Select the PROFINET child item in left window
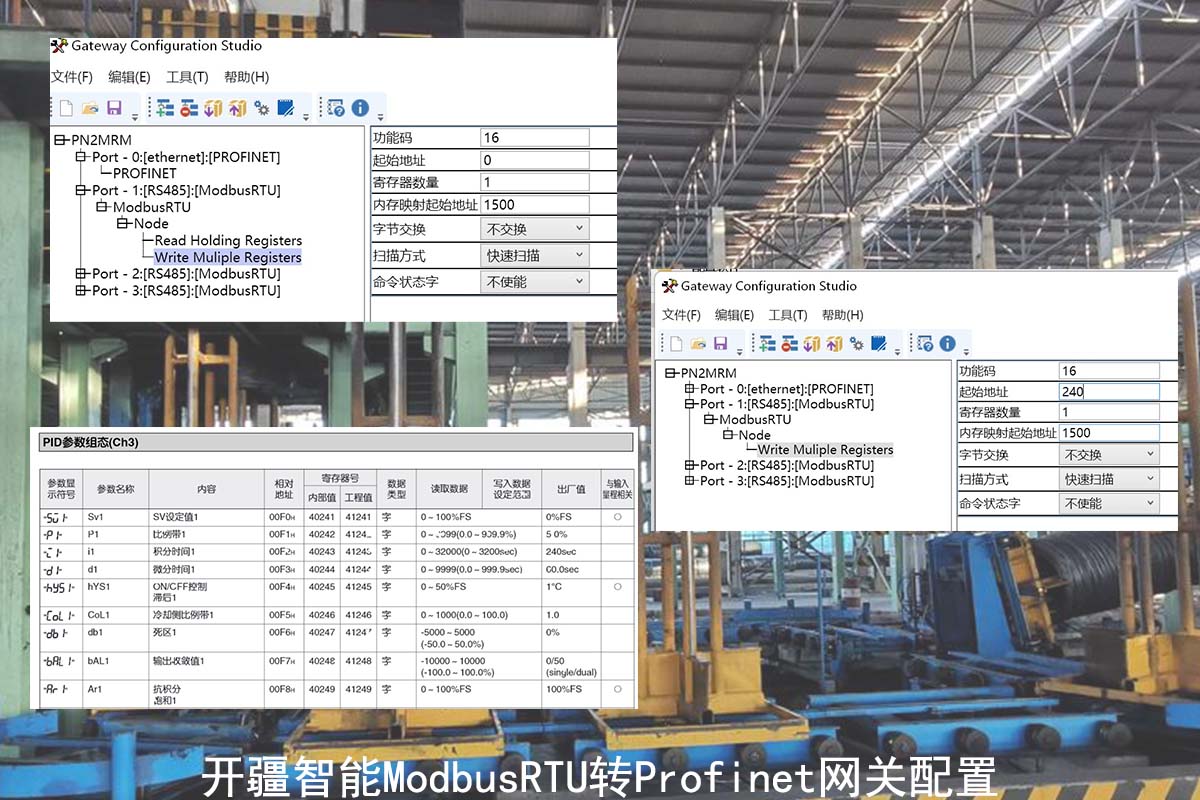The width and height of the screenshot is (1200, 800). (x=144, y=173)
